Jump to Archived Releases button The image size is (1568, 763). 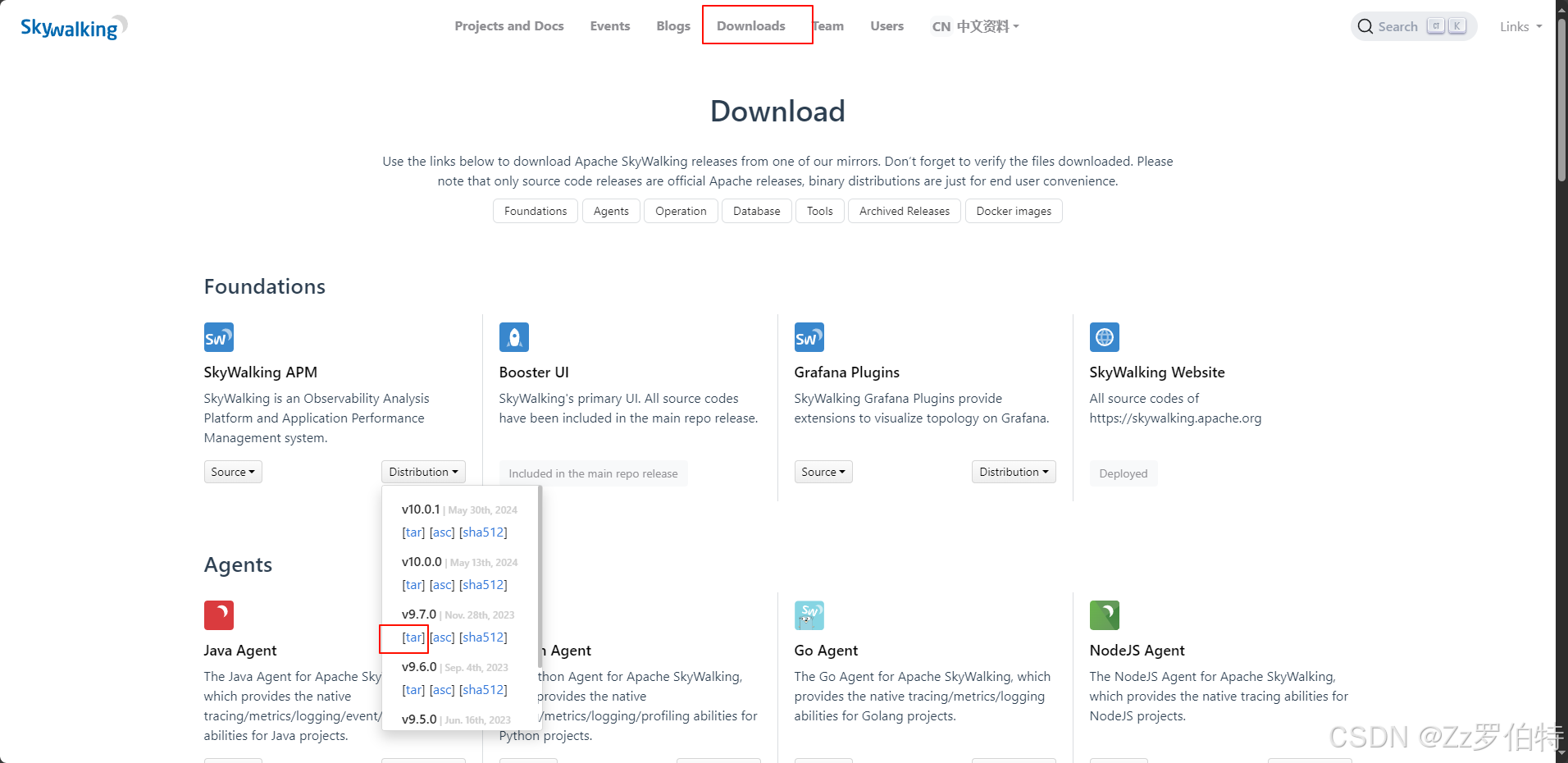(x=905, y=211)
